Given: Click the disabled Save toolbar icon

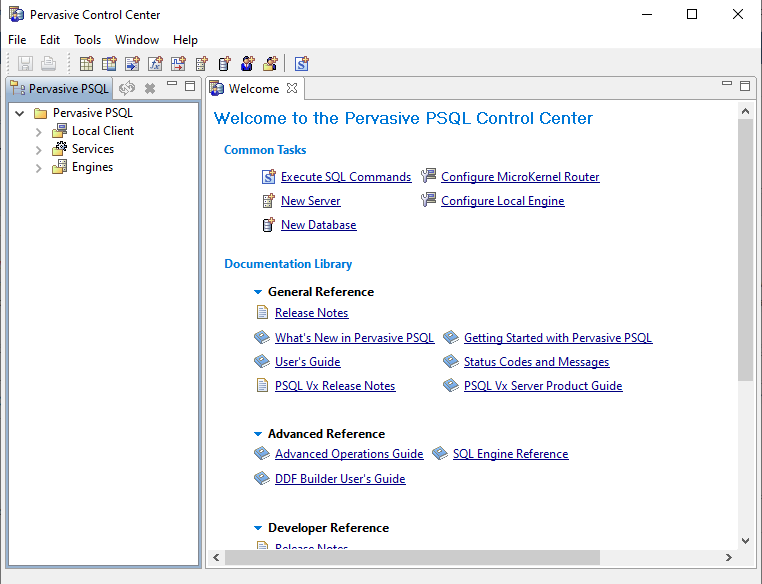Looking at the screenshot, I should pyautogui.click(x=25, y=64).
